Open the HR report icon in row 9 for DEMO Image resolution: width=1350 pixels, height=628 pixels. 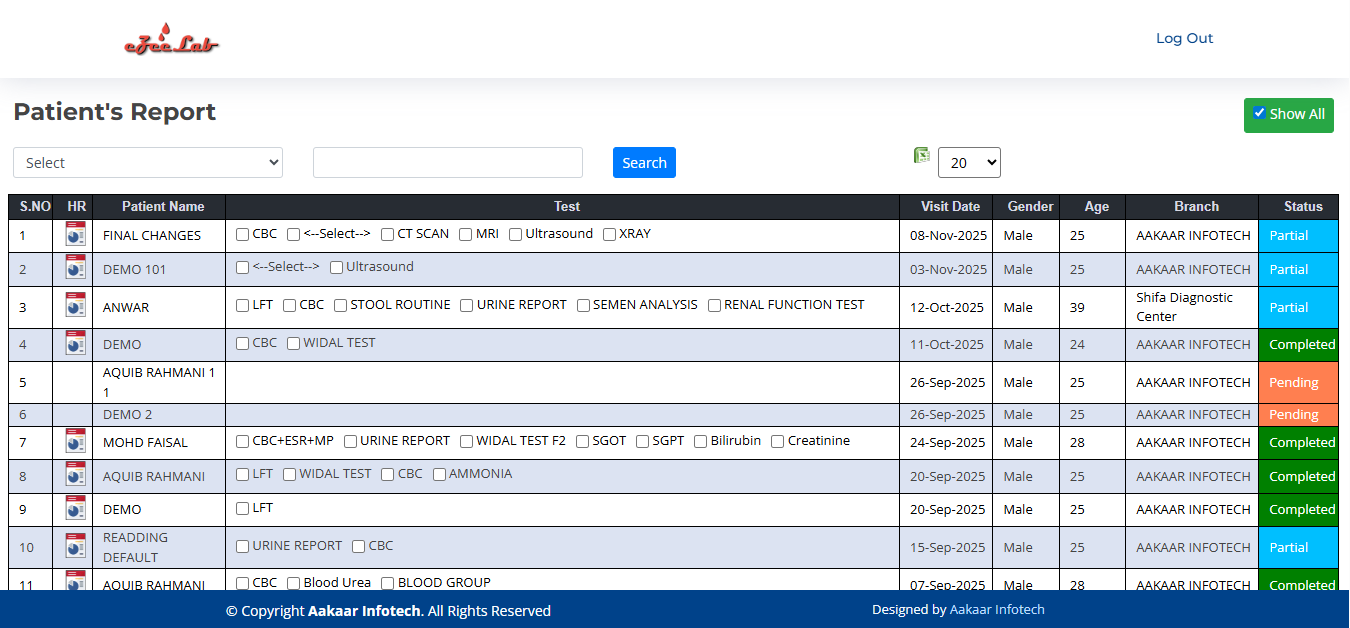pyautogui.click(x=75, y=508)
